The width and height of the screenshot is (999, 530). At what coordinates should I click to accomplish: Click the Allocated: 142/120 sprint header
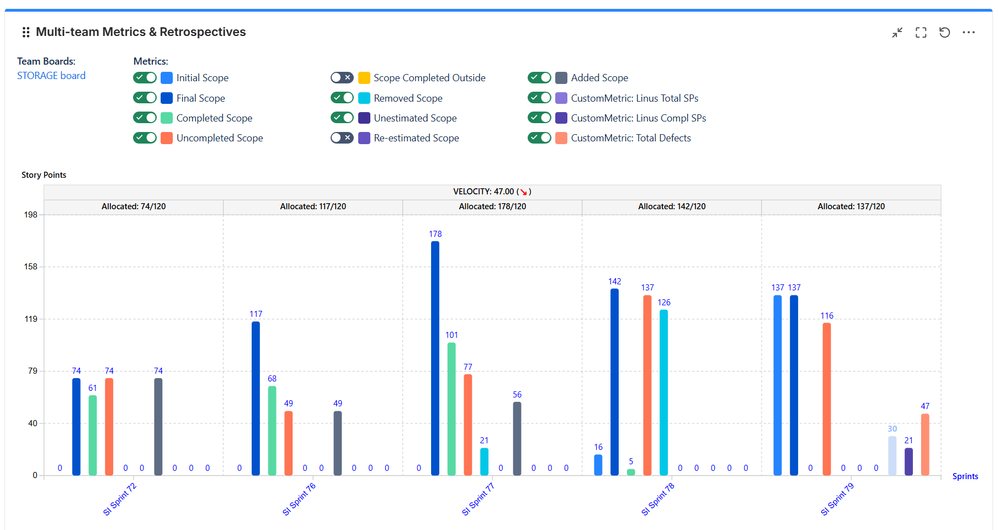point(672,206)
